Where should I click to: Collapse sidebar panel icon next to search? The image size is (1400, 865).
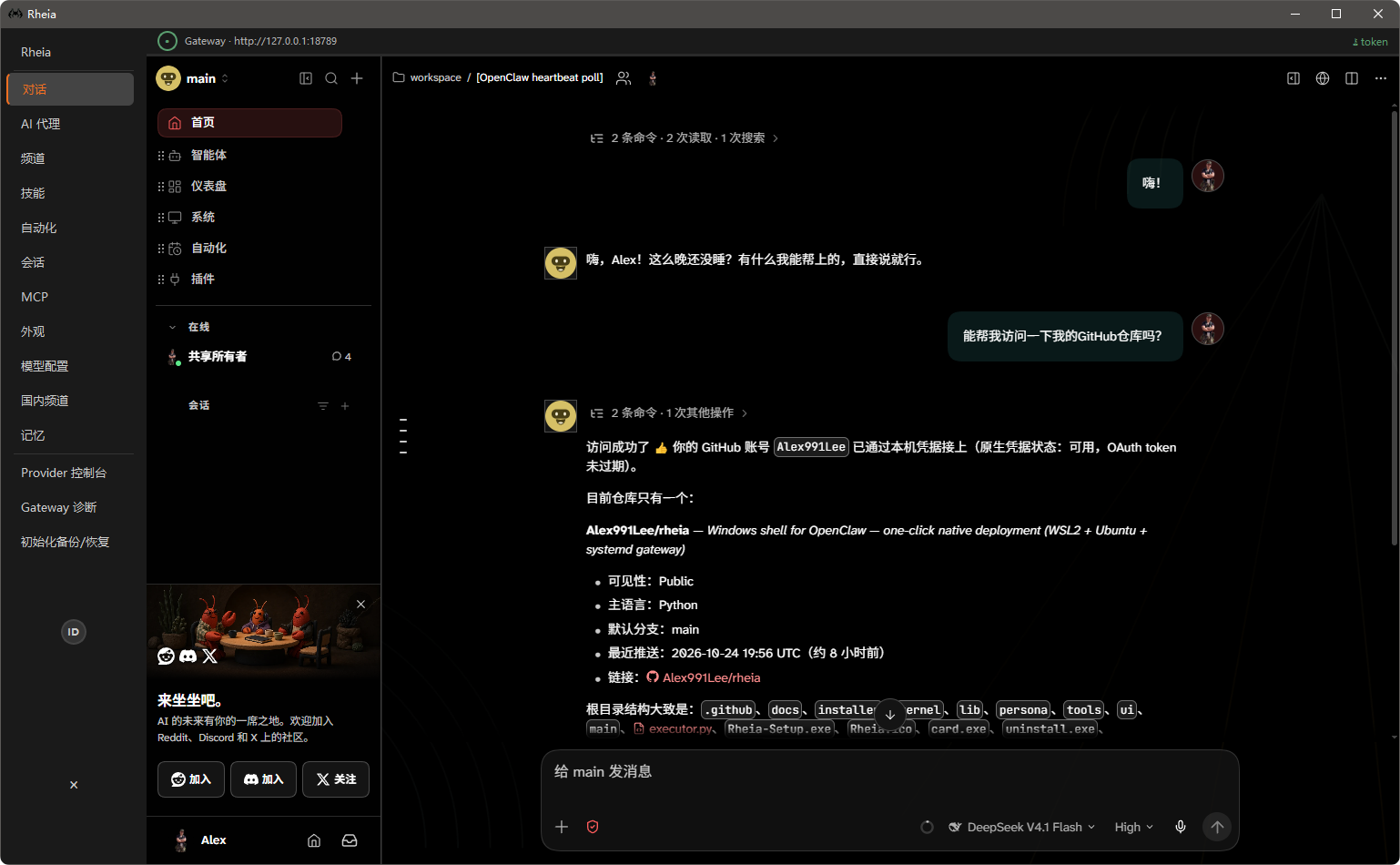pos(306,78)
